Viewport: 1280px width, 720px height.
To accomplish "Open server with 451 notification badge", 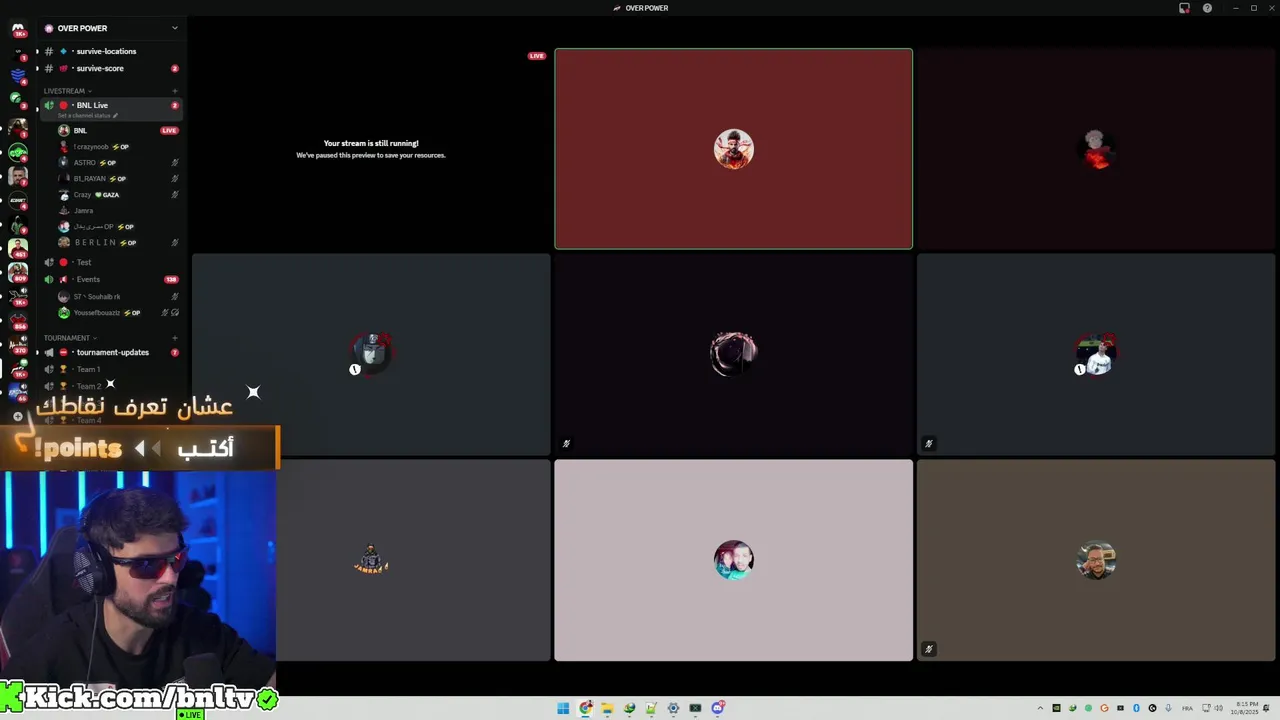I will pyautogui.click(x=18, y=247).
